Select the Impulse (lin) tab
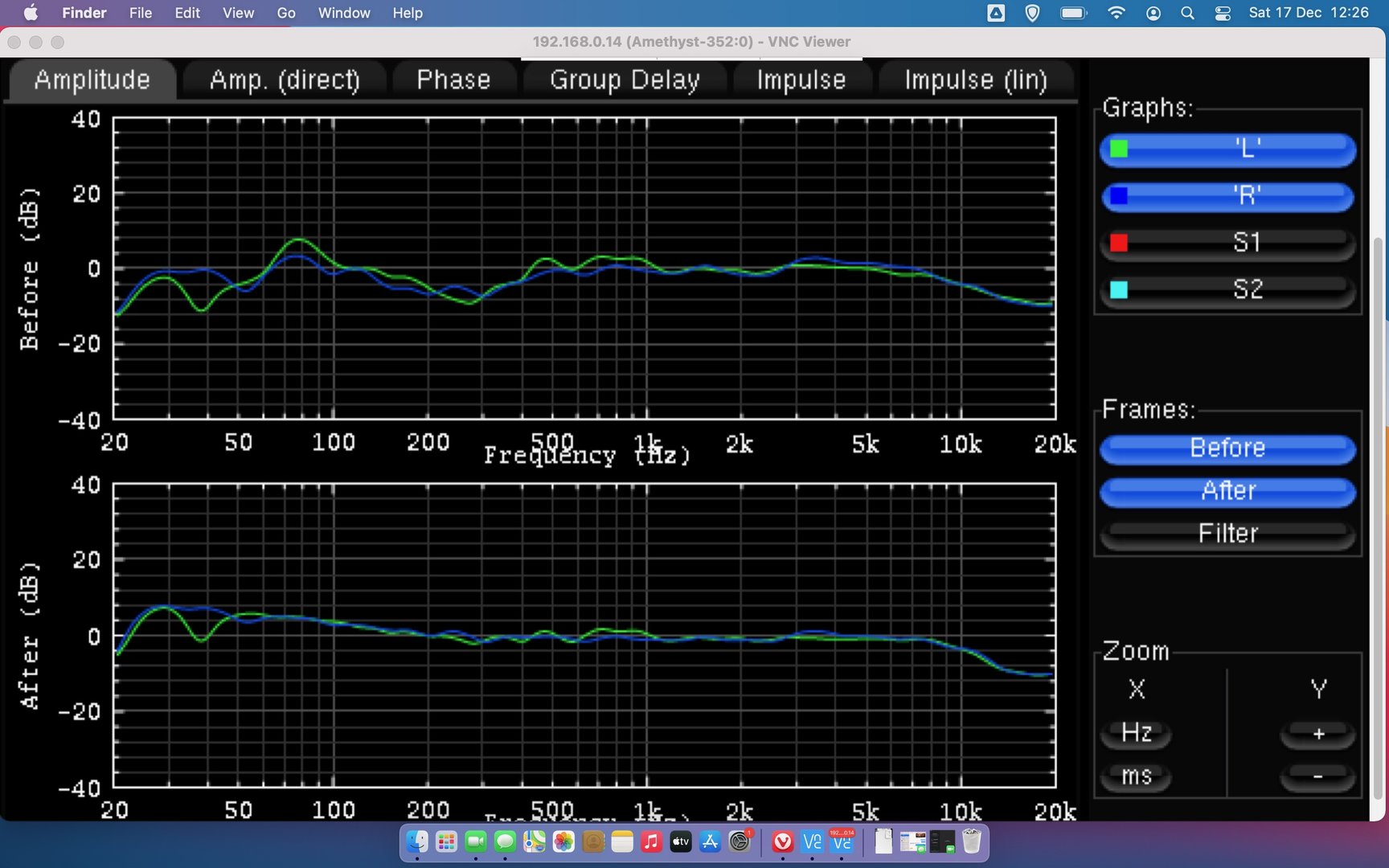Screen dimensions: 1389x868 (975, 80)
